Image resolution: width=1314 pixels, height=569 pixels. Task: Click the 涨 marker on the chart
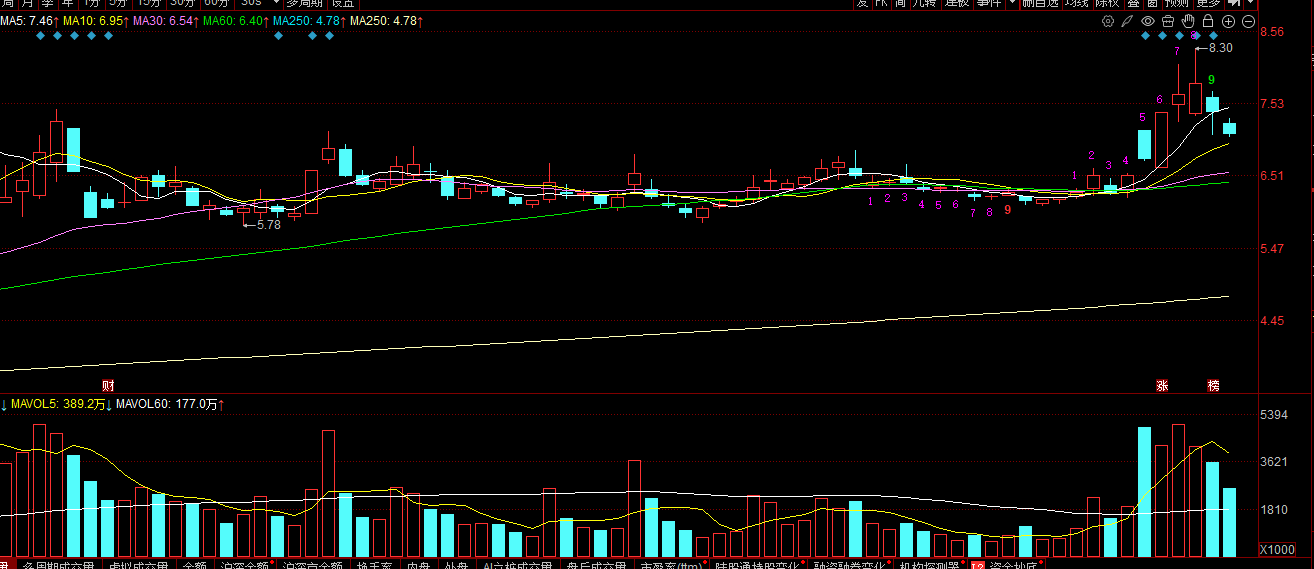pyautogui.click(x=1163, y=385)
